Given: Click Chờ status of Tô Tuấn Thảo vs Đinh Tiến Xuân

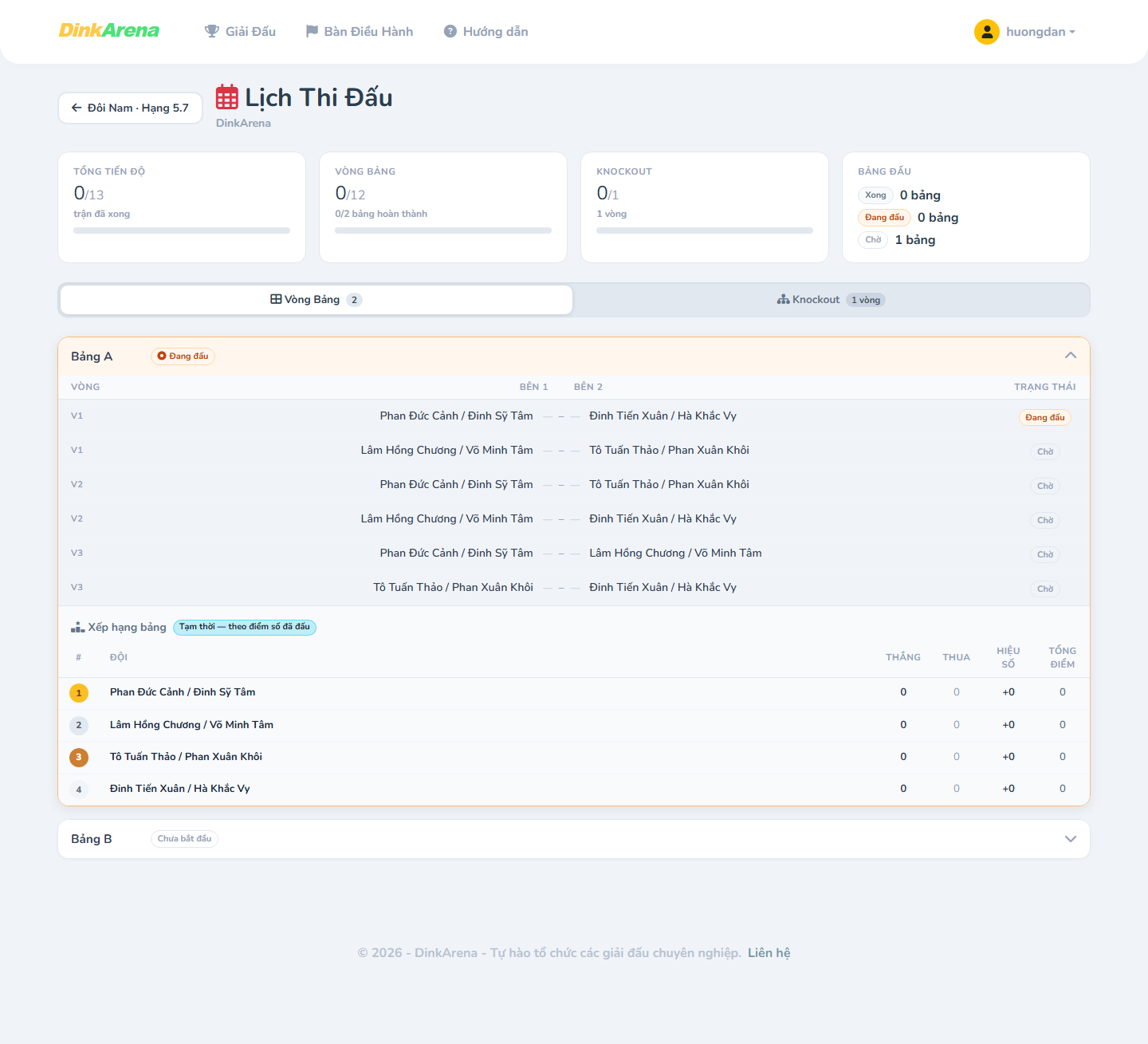Looking at the screenshot, I should point(1045,589).
